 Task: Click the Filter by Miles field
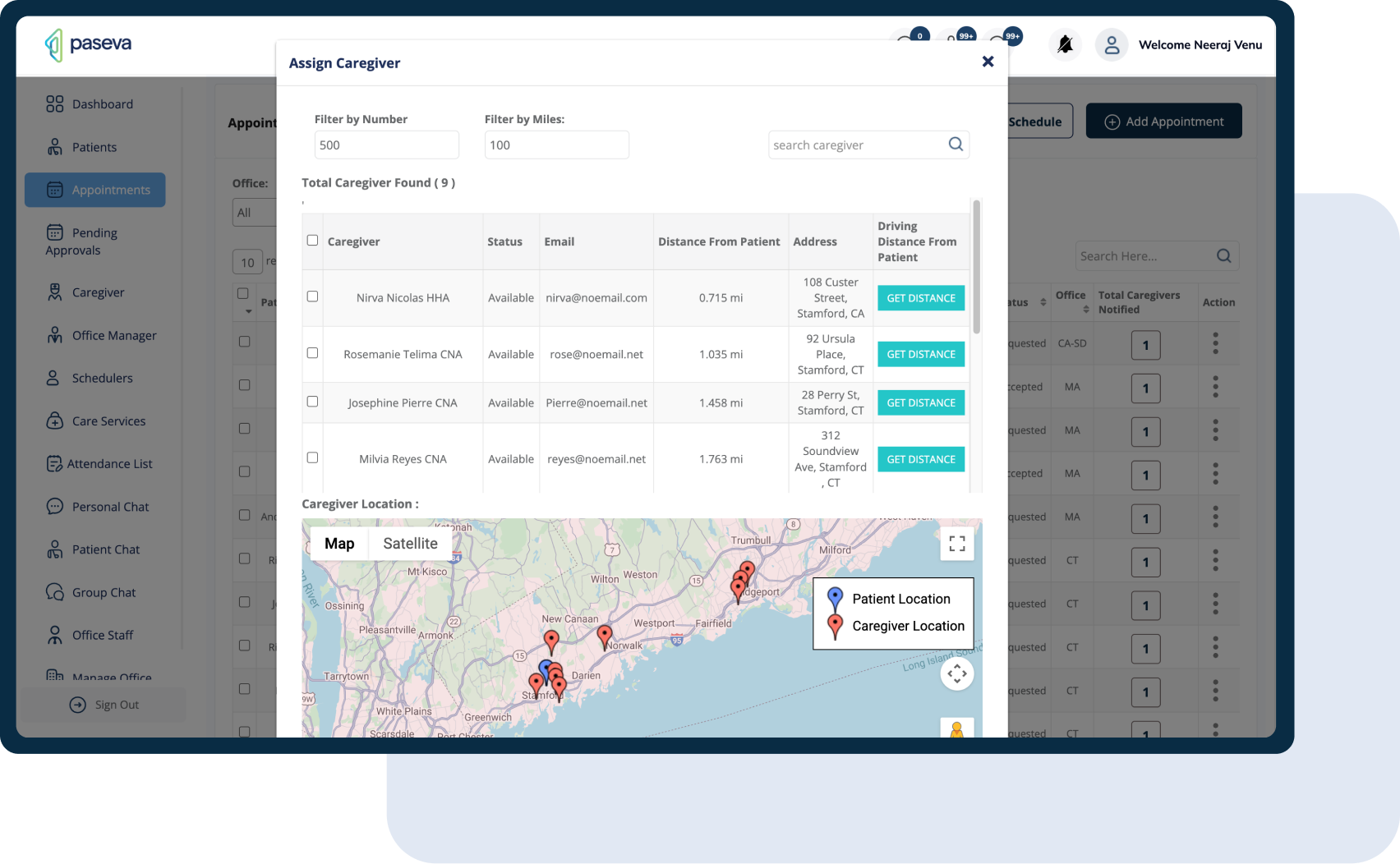pos(556,145)
